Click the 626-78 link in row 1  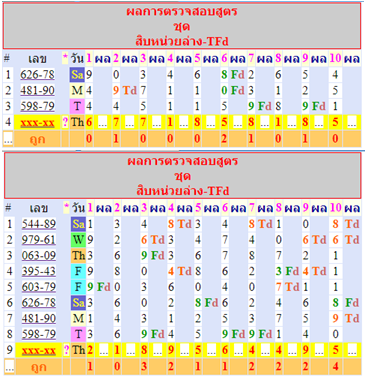point(37,74)
